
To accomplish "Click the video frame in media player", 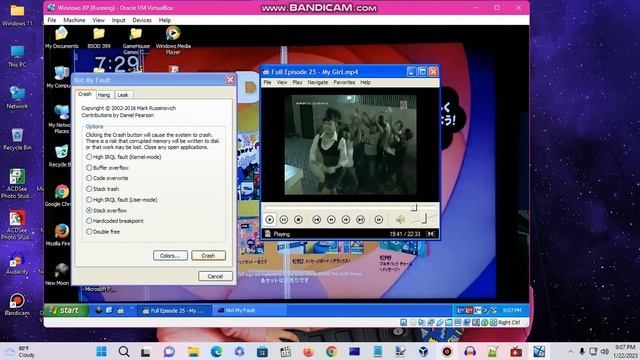I will coord(350,144).
